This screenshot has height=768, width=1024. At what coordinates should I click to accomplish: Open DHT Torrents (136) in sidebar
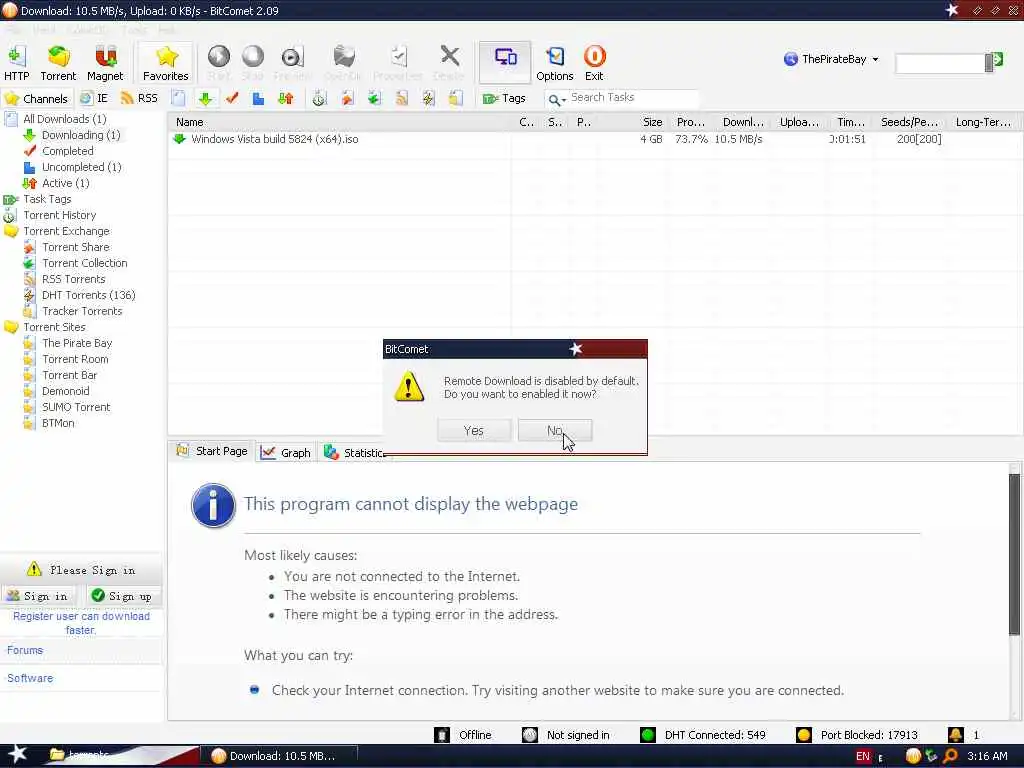pos(88,295)
